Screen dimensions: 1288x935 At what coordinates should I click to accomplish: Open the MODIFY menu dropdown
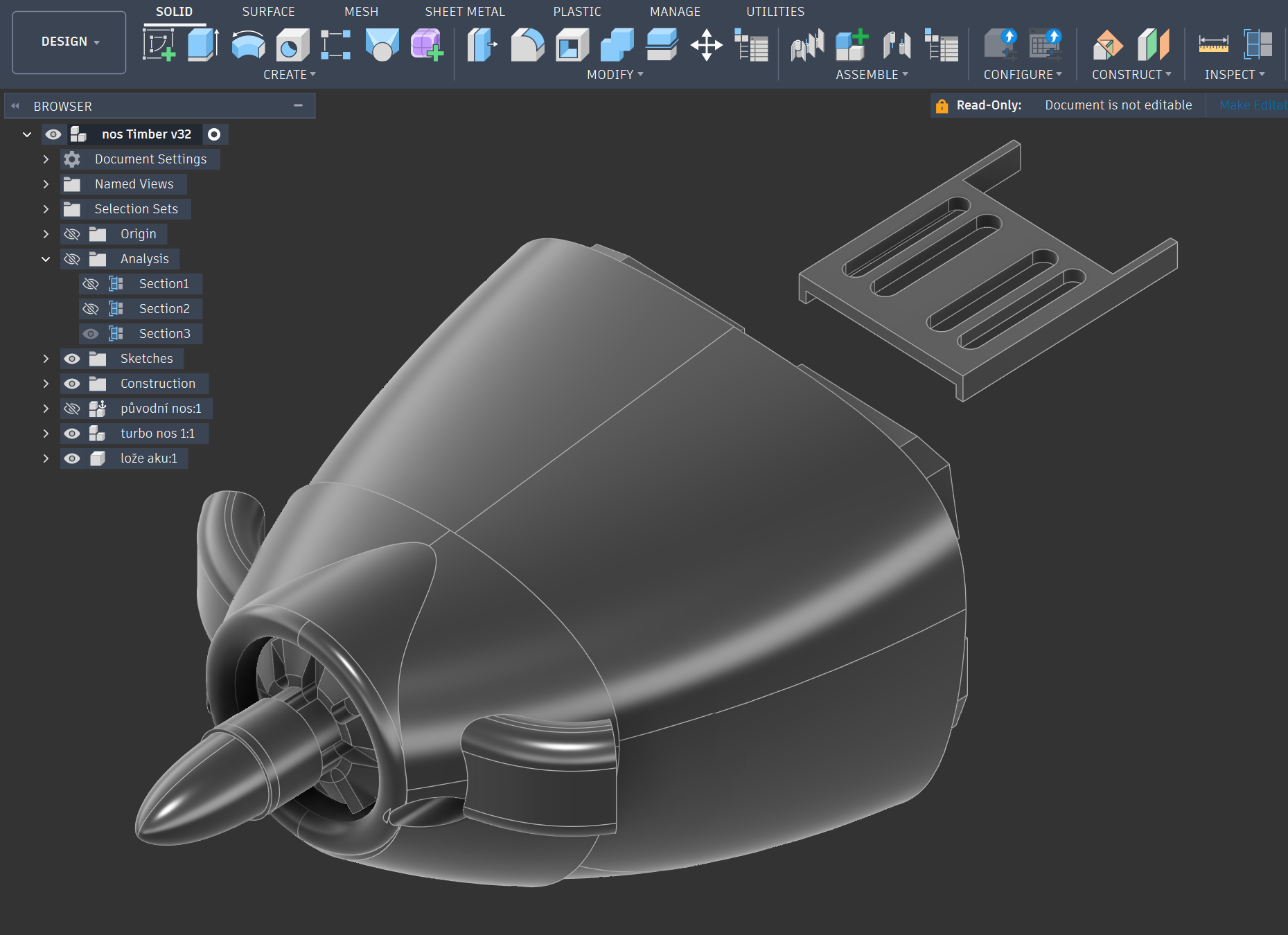pos(615,75)
